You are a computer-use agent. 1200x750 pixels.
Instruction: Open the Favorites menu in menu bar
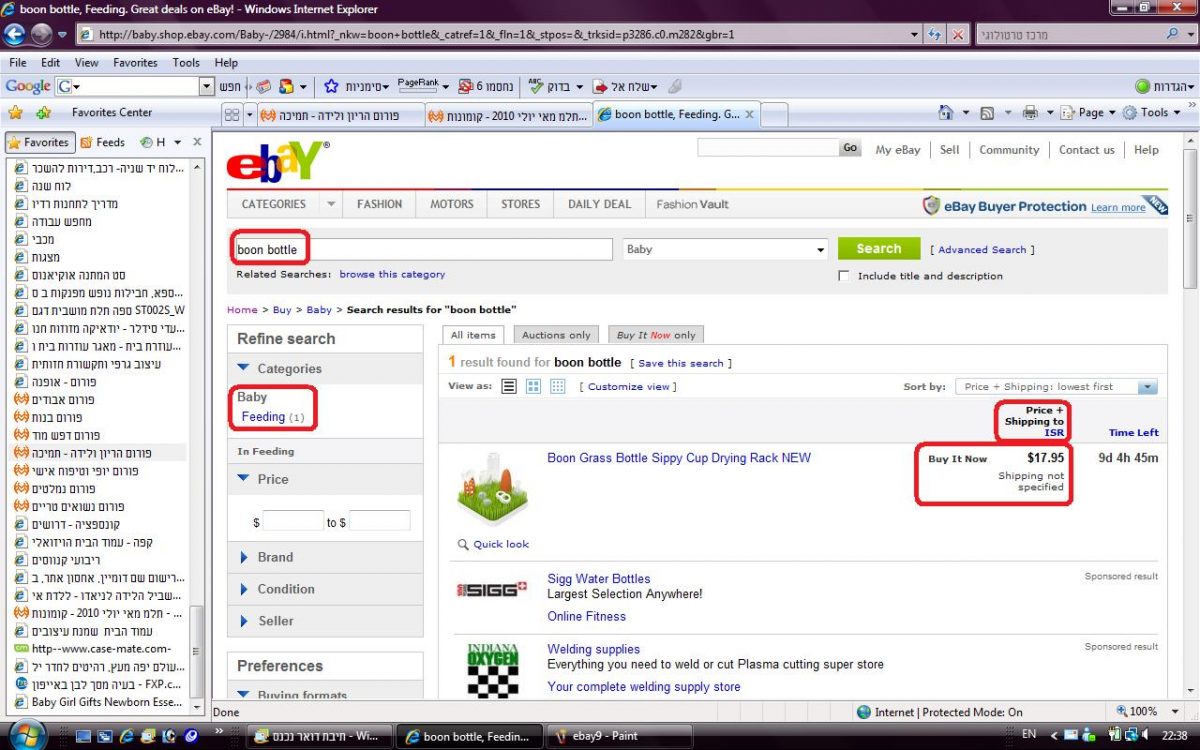pos(134,62)
